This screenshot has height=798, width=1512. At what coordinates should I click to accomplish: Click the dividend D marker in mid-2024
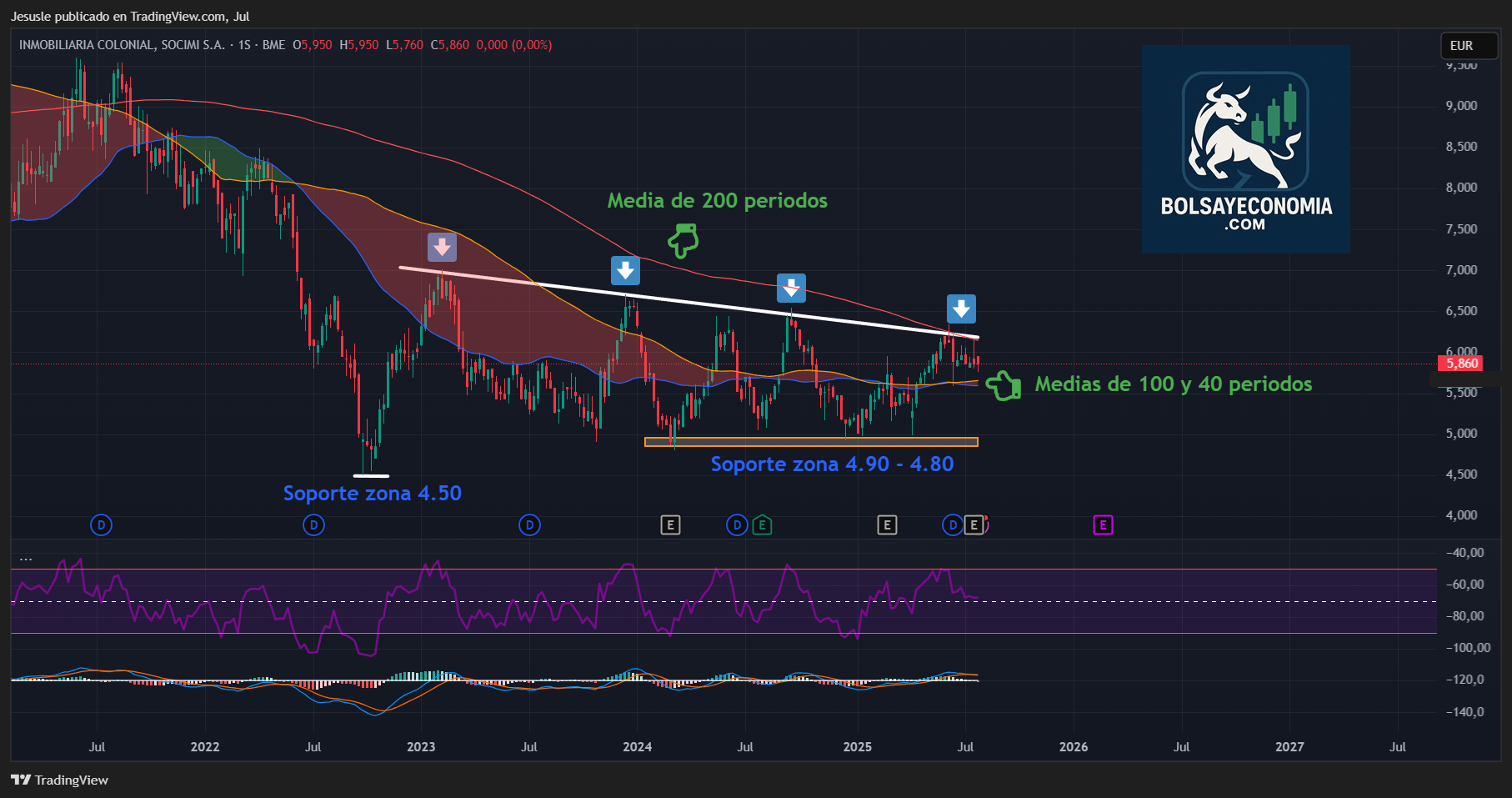[737, 524]
